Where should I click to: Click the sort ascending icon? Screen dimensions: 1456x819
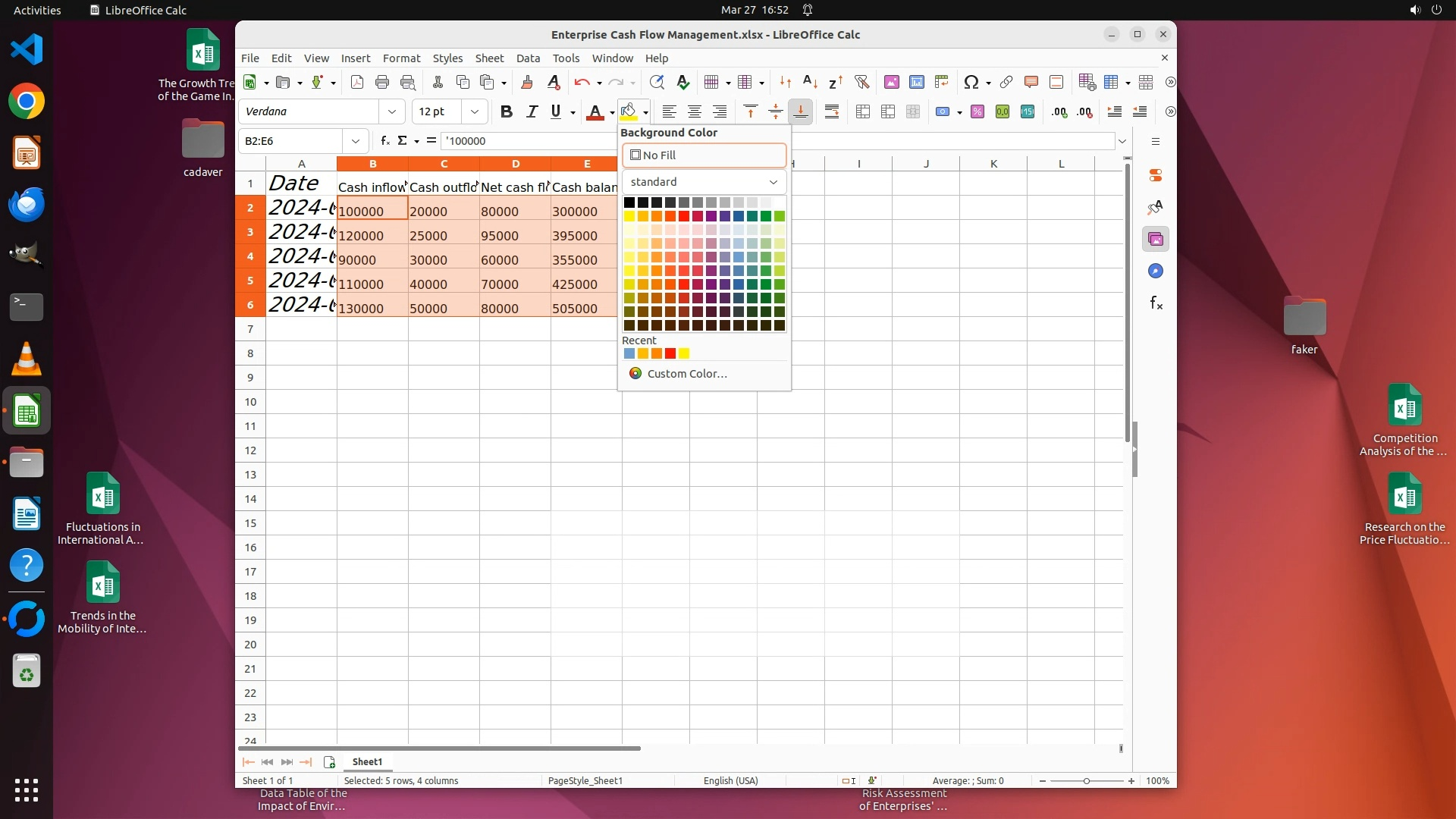(x=810, y=82)
